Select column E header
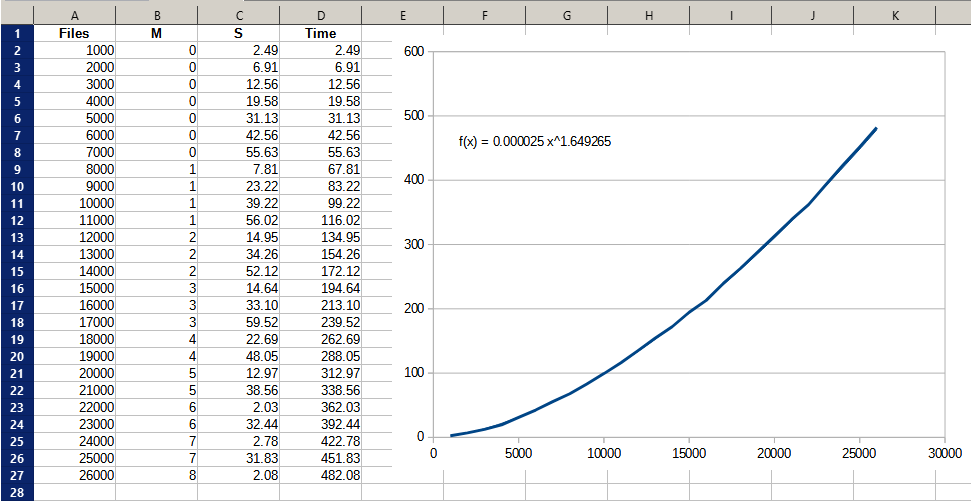971x501 pixels. [403, 15]
